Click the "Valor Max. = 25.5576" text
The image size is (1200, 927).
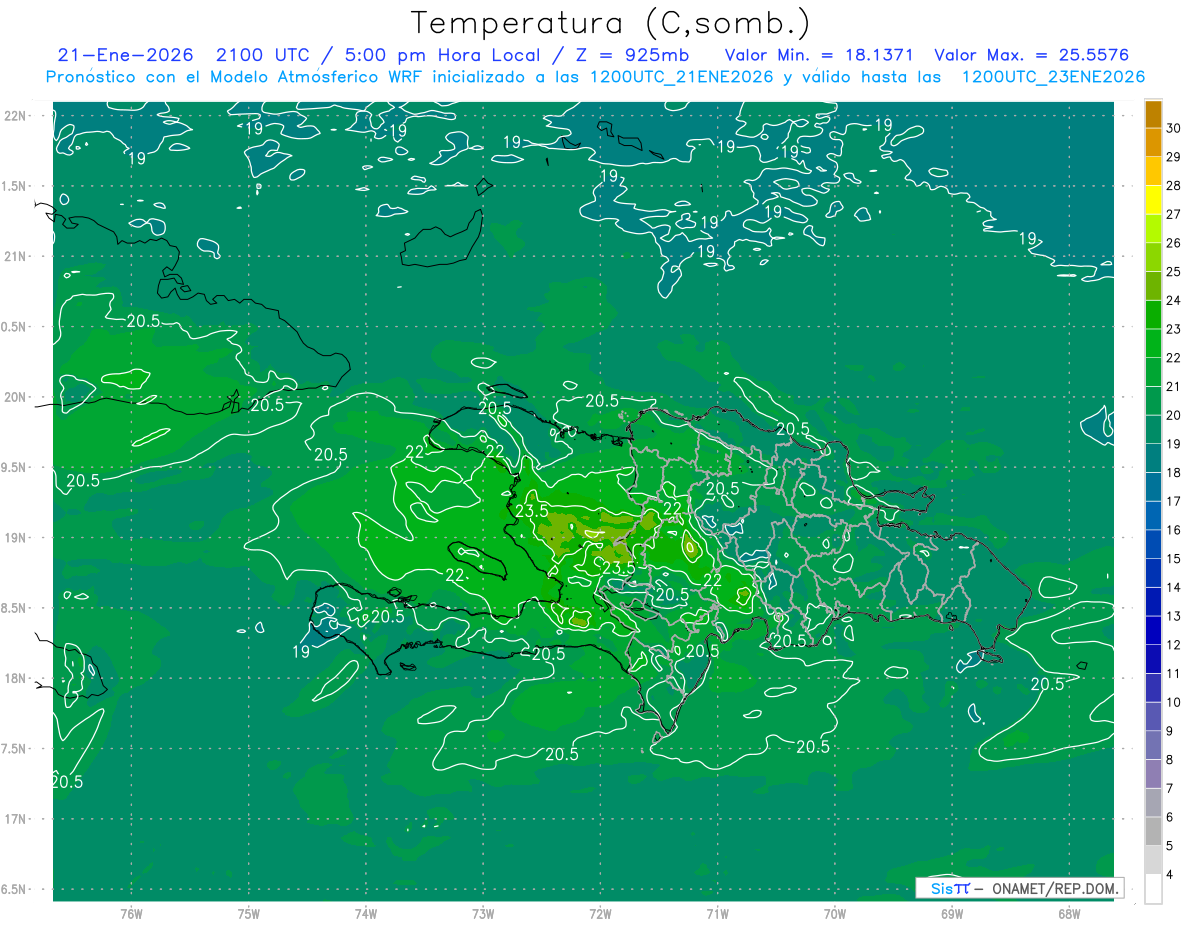click(1031, 56)
